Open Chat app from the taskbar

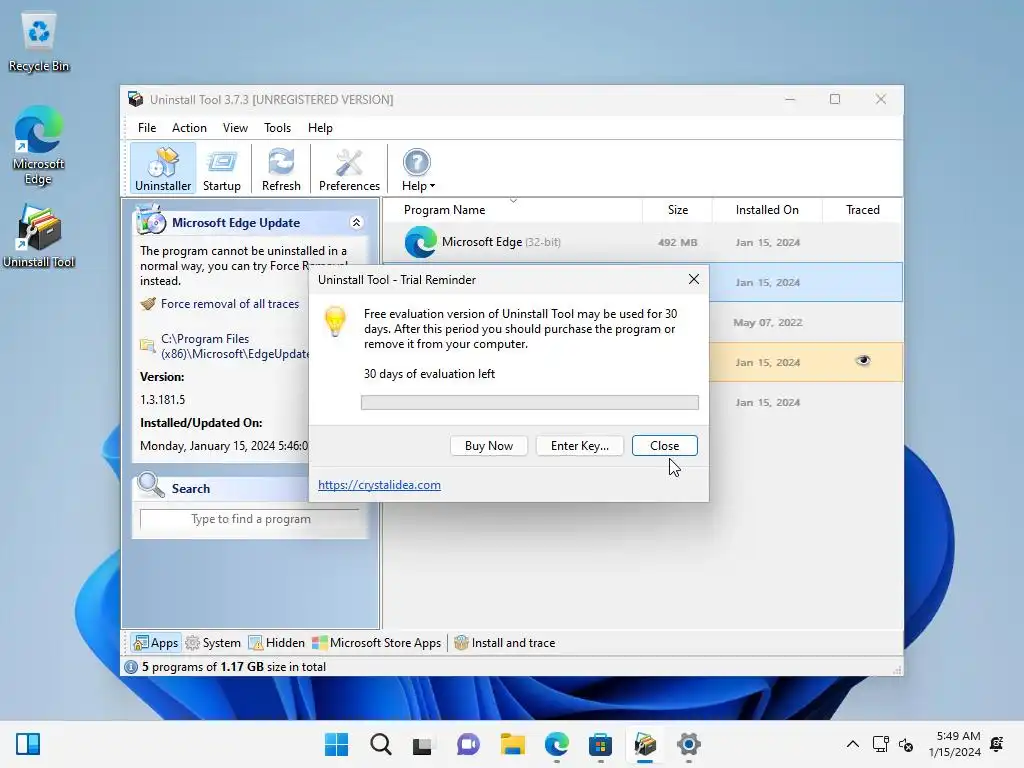pos(468,744)
